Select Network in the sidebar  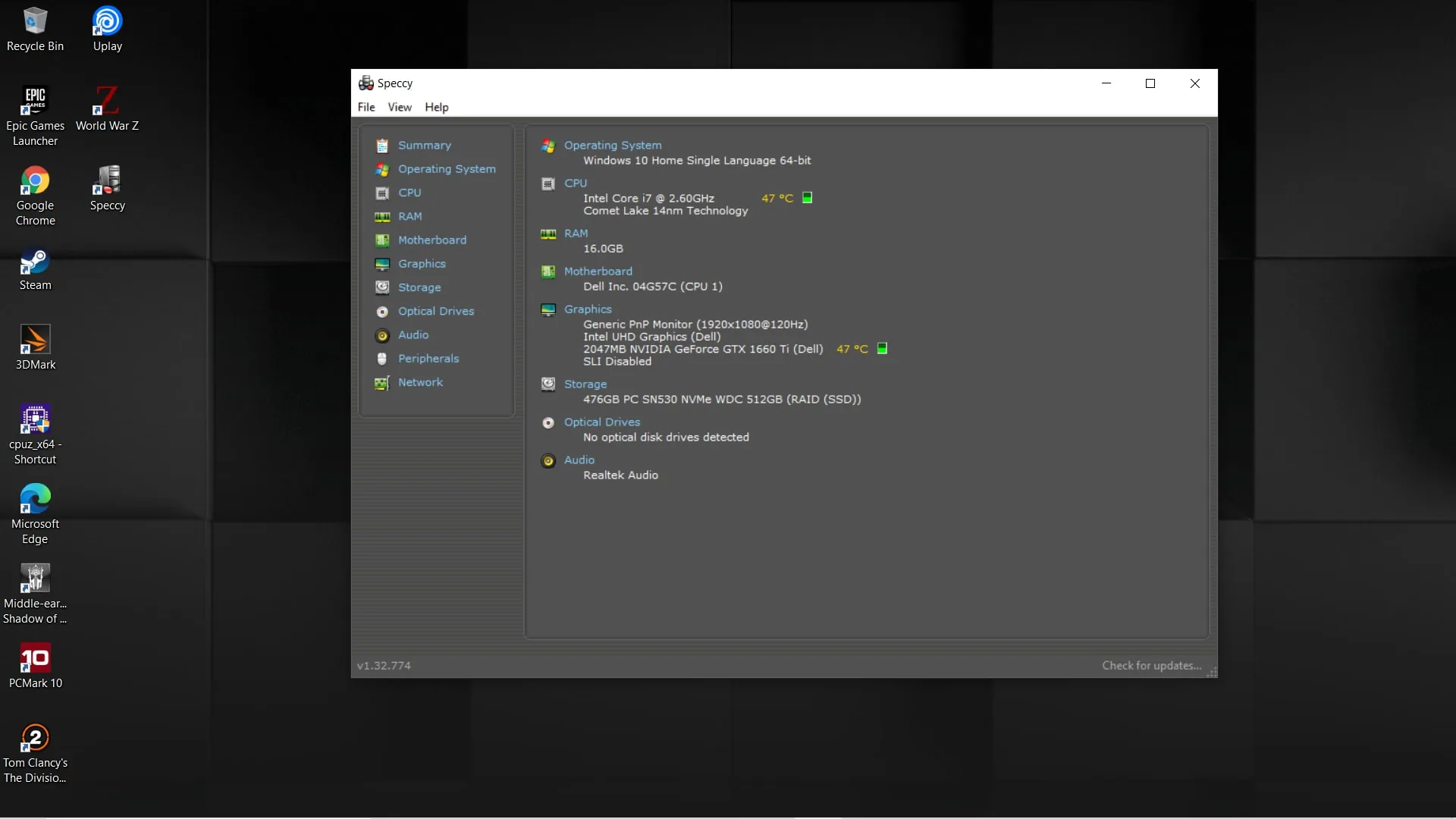420,382
